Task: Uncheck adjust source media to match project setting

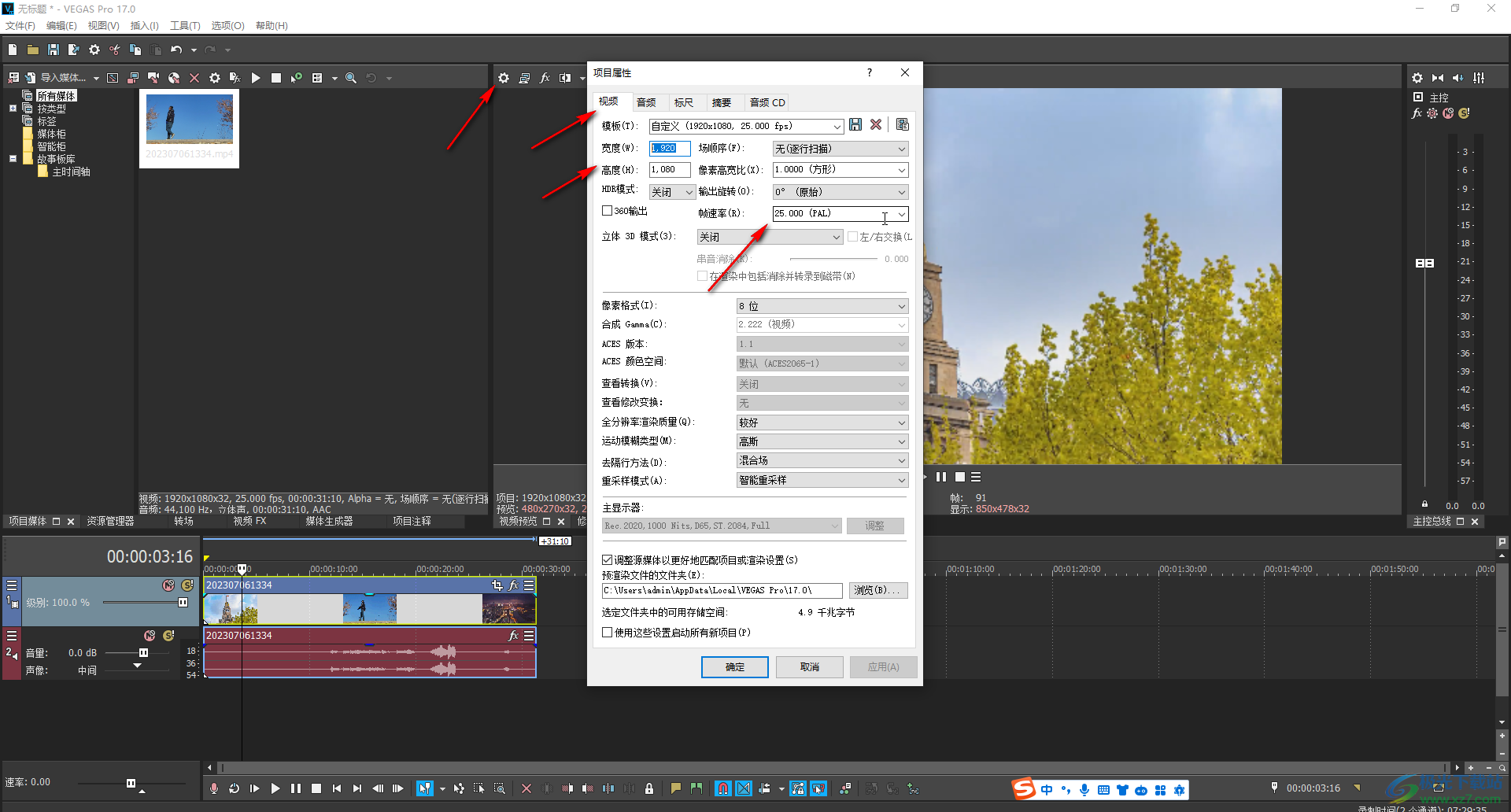Action: click(607, 560)
